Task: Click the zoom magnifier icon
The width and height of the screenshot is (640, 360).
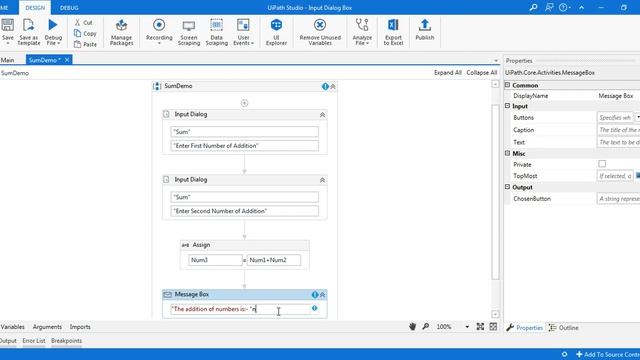Action: point(425,327)
